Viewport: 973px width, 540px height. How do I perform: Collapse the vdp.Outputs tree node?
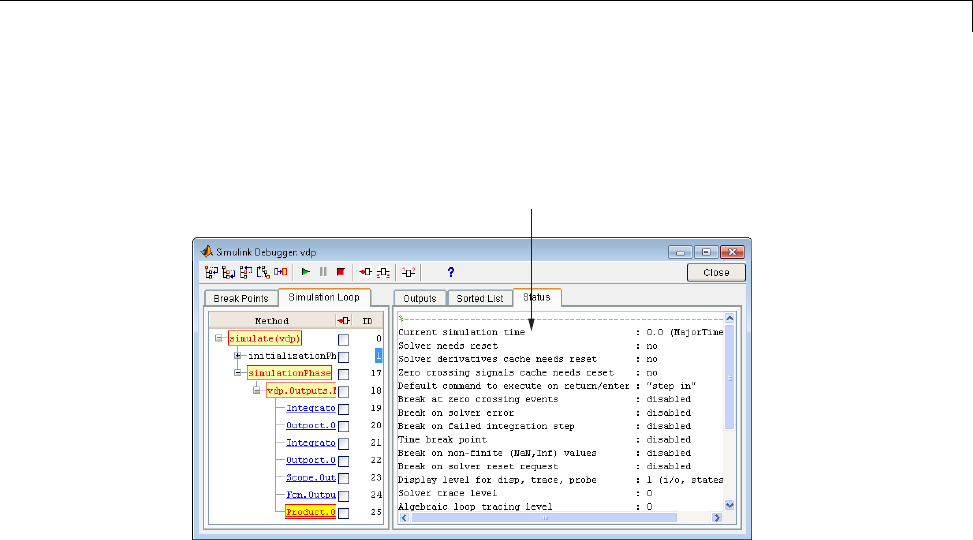pos(256,390)
